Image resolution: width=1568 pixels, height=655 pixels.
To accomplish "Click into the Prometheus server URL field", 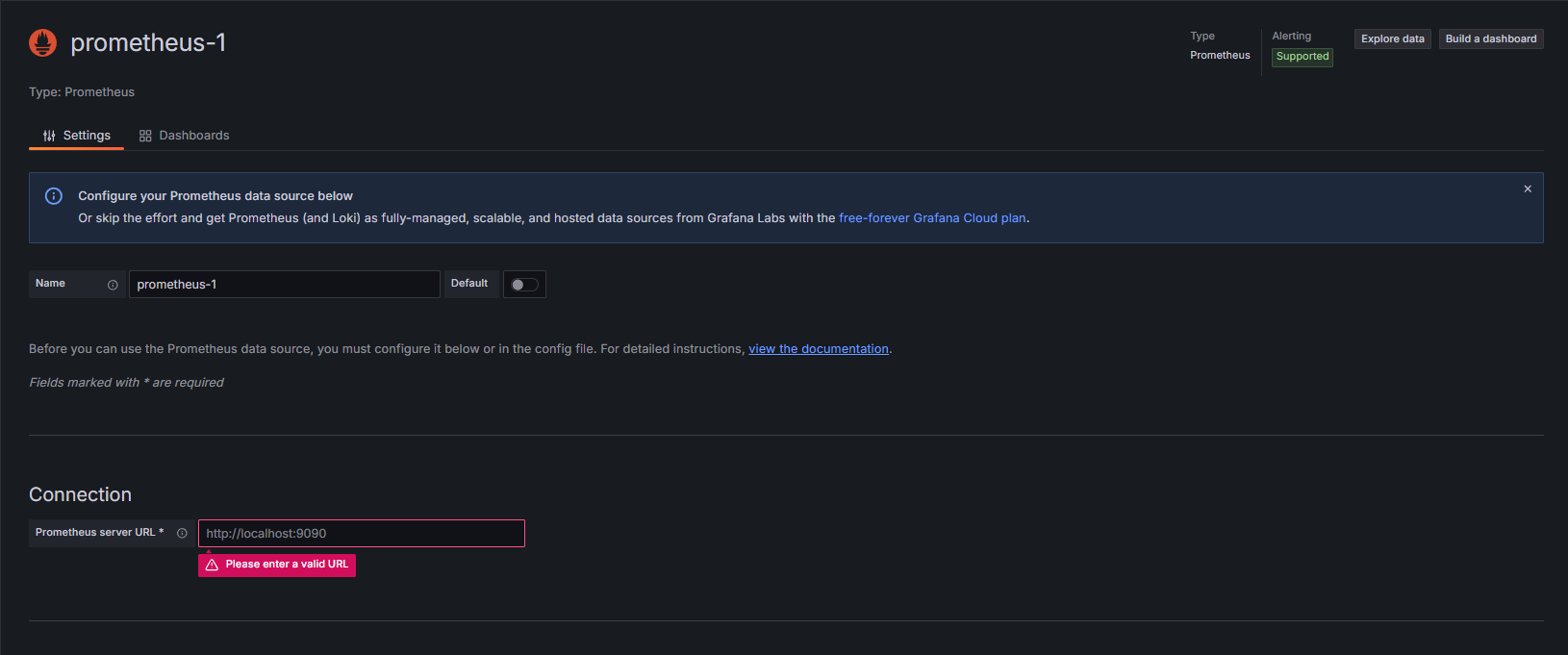I will coord(361,534).
